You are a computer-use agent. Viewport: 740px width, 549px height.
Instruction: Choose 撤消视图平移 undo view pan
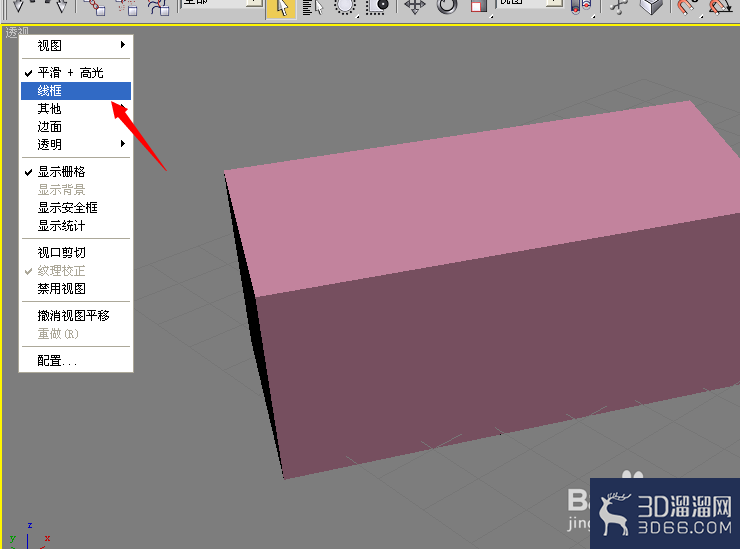[76, 315]
